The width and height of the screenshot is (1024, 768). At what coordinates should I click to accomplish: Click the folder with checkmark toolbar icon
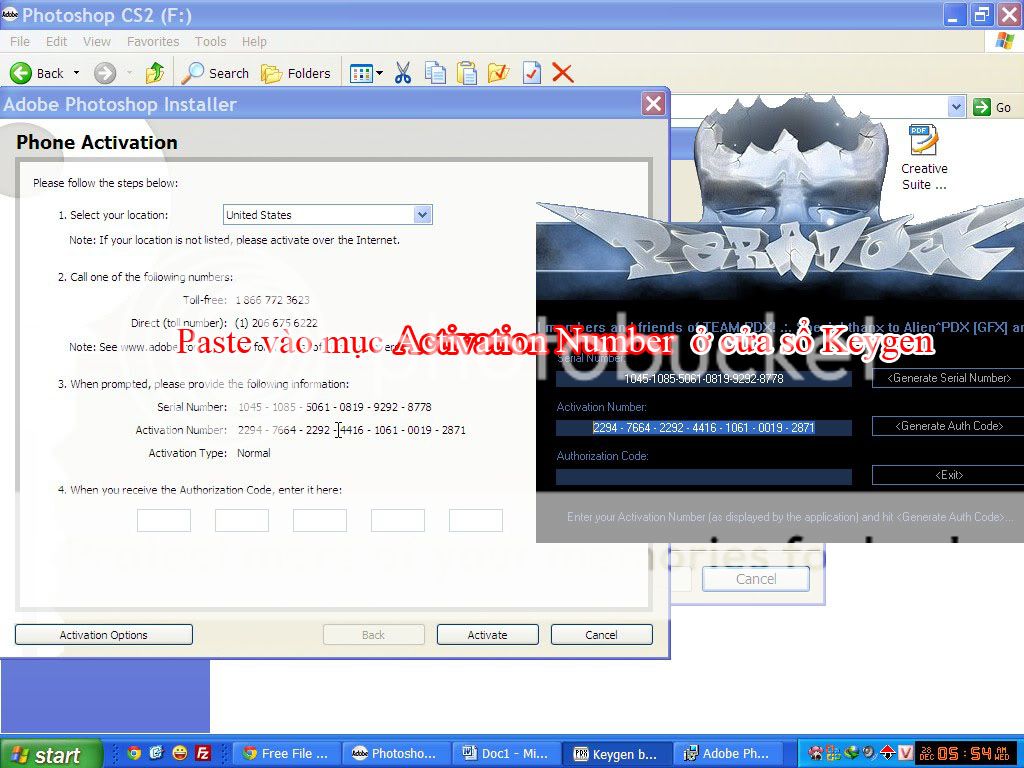[498, 73]
